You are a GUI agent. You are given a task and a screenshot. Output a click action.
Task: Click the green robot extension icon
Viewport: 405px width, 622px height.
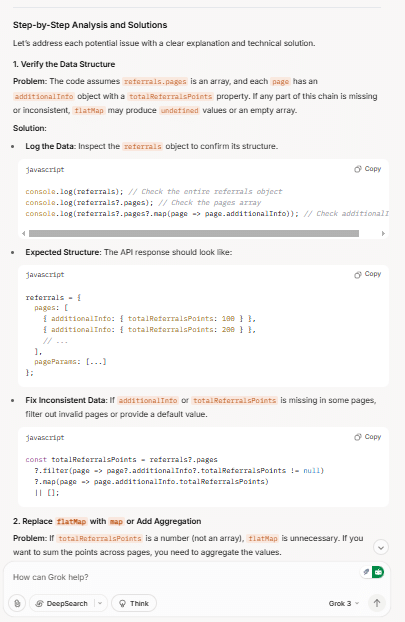pyautogui.click(x=378, y=572)
